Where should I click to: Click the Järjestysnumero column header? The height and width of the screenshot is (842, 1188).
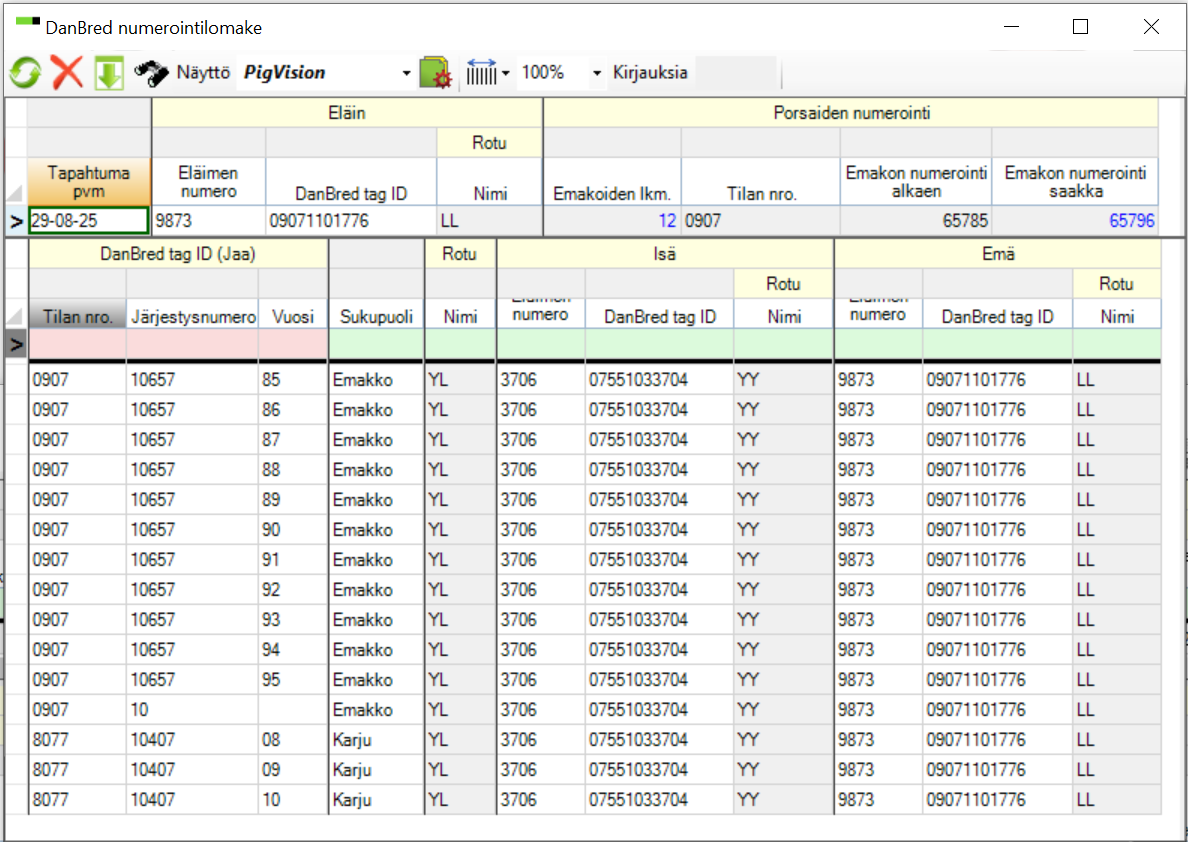(x=192, y=314)
